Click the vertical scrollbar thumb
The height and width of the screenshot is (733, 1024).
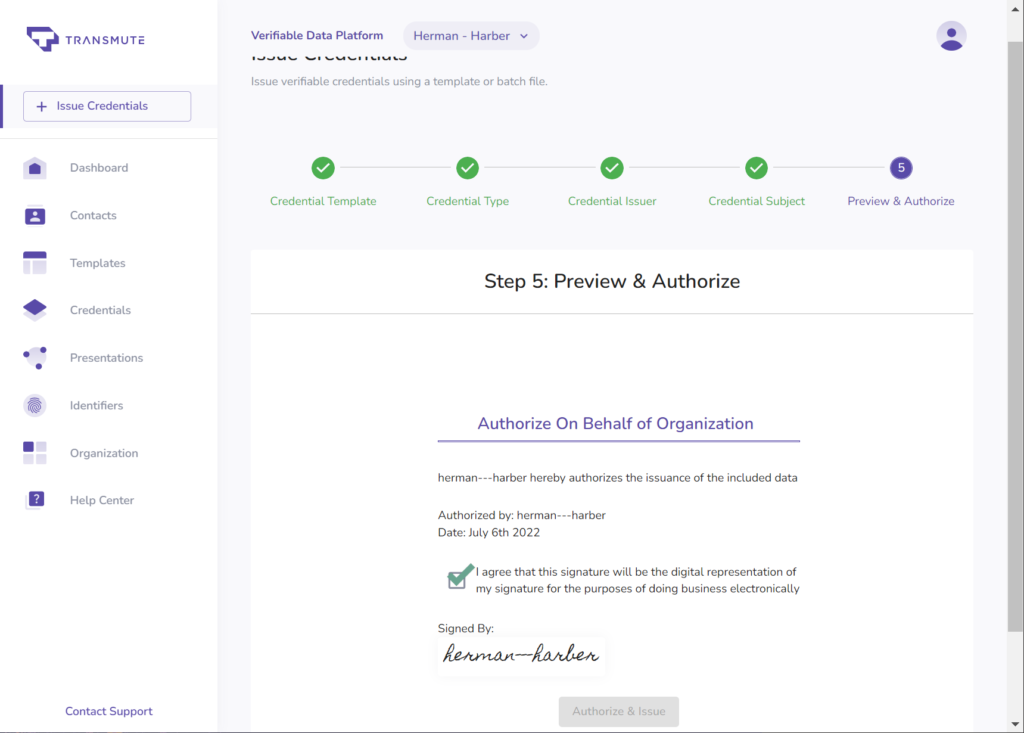[x=1016, y=336]
